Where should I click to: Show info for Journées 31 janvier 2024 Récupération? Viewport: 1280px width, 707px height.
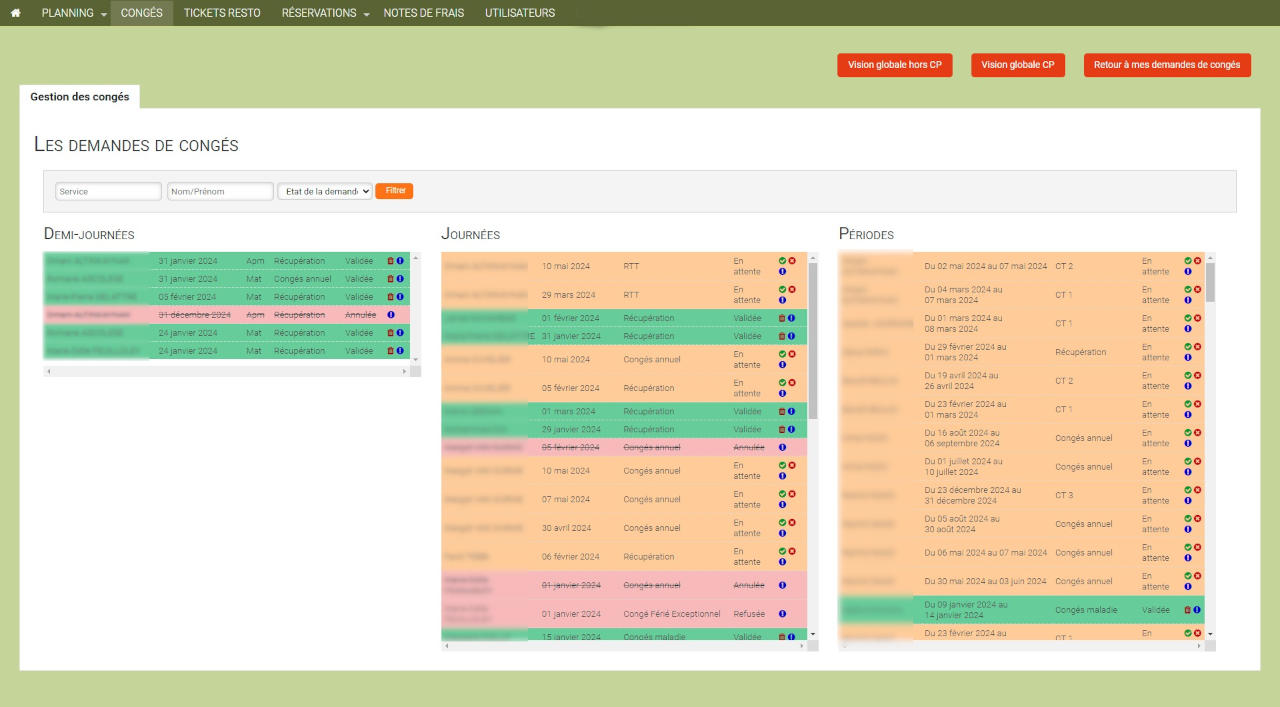click(x=792, y=336)
